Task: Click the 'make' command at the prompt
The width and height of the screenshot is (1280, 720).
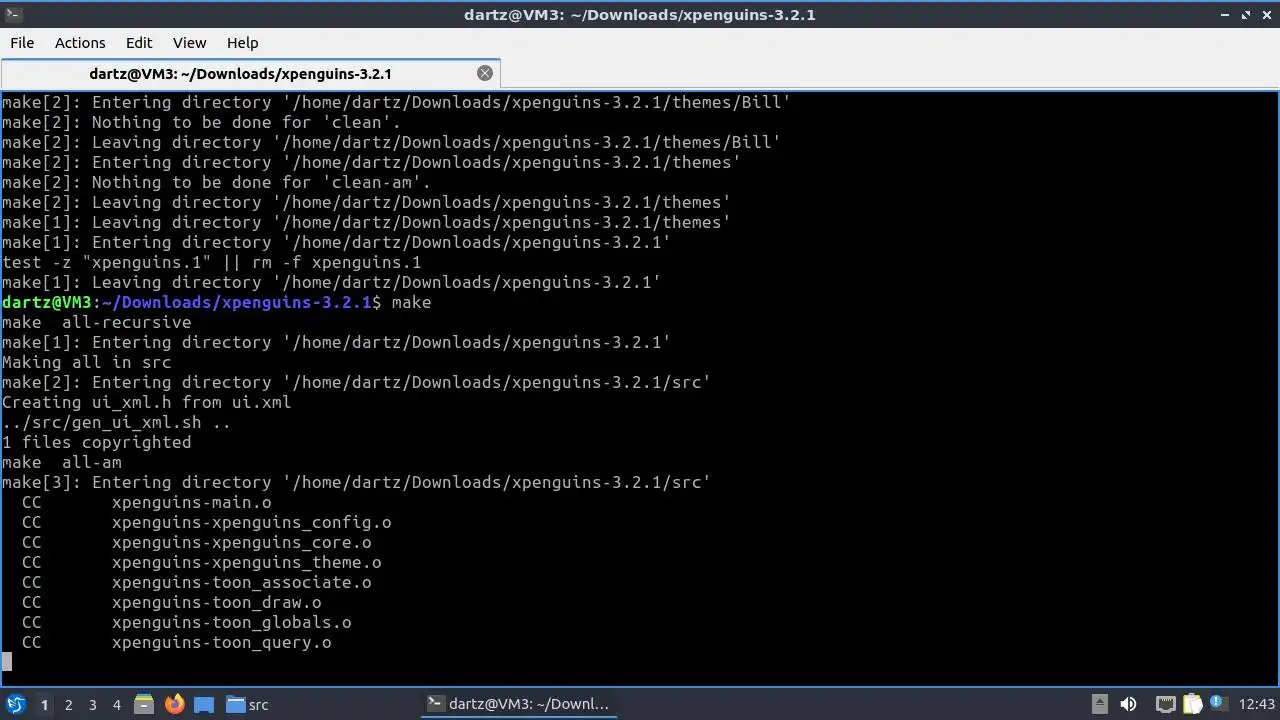Action: click(x=411, y=302)
